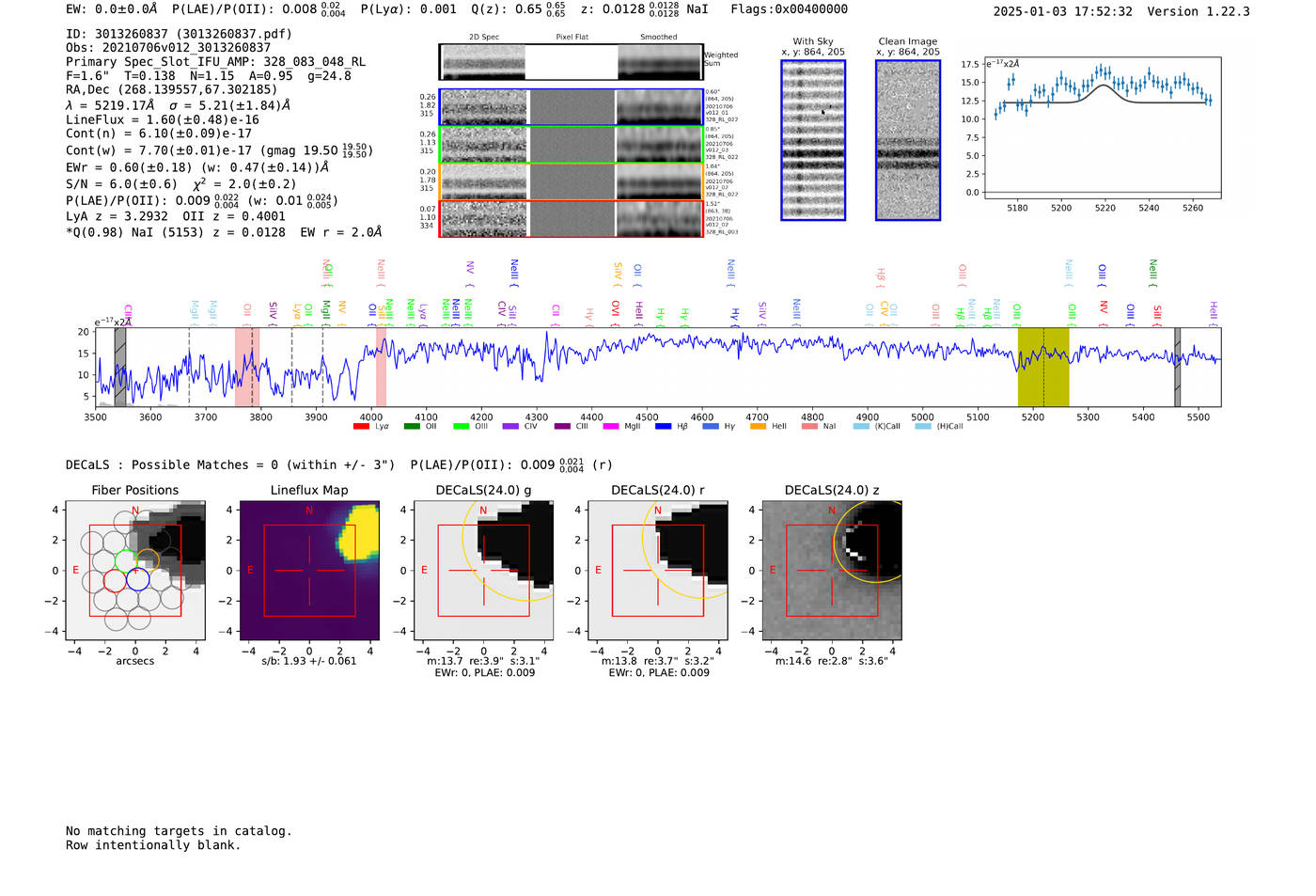Select the orange HeII legend swatch
This screenshot has width=1316, height=896.
tap(759, 427)
